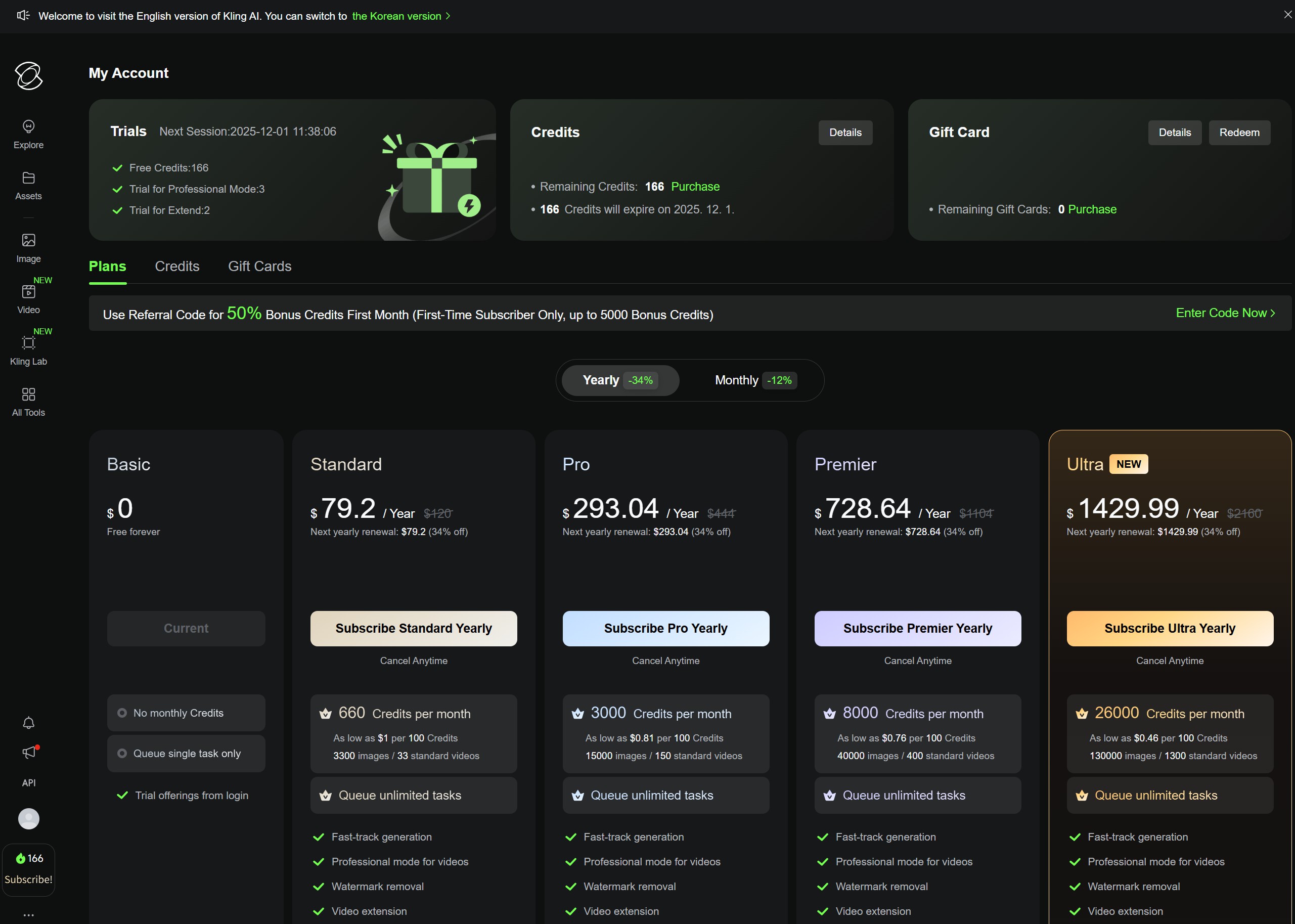Select the Queue single task only option
The width and height of the screenshot is (1295, 924).
pos(186,754)
